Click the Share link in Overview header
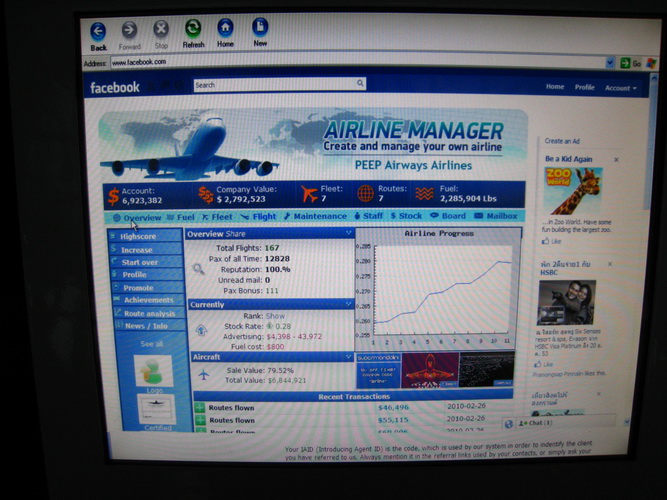Screen dimensions: 667x500 [x=235, y=234]
